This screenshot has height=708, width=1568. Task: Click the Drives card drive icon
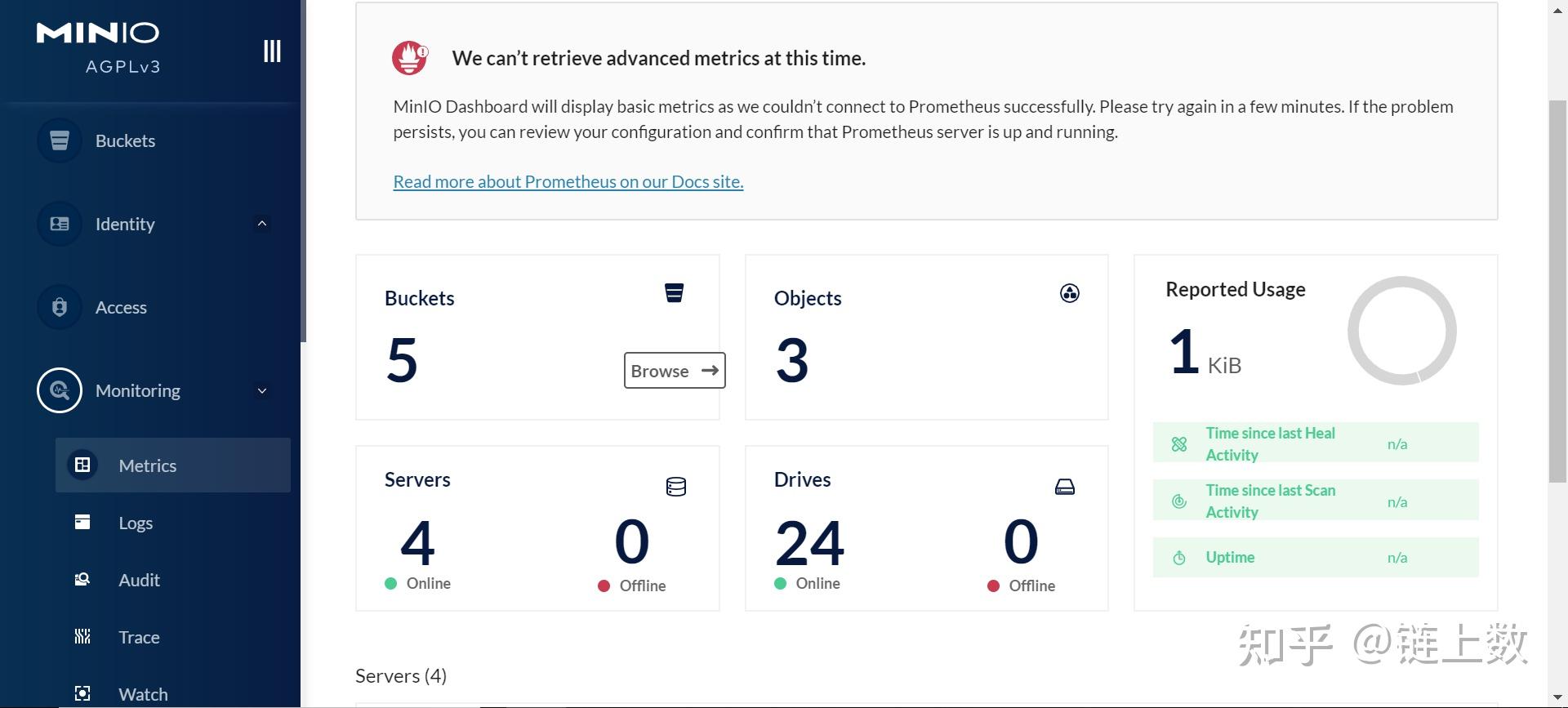[x=1064, y=487]
